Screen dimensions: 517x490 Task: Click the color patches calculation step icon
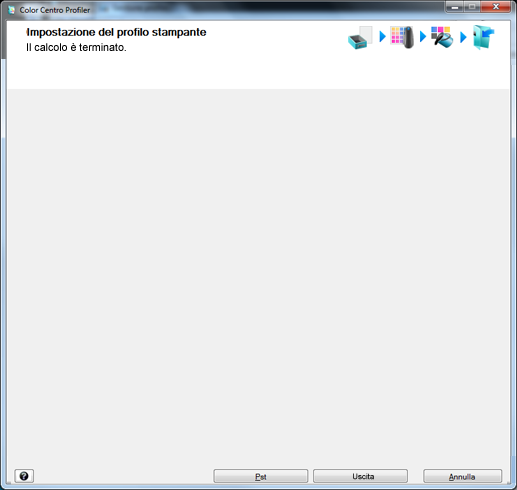[442, 37]
